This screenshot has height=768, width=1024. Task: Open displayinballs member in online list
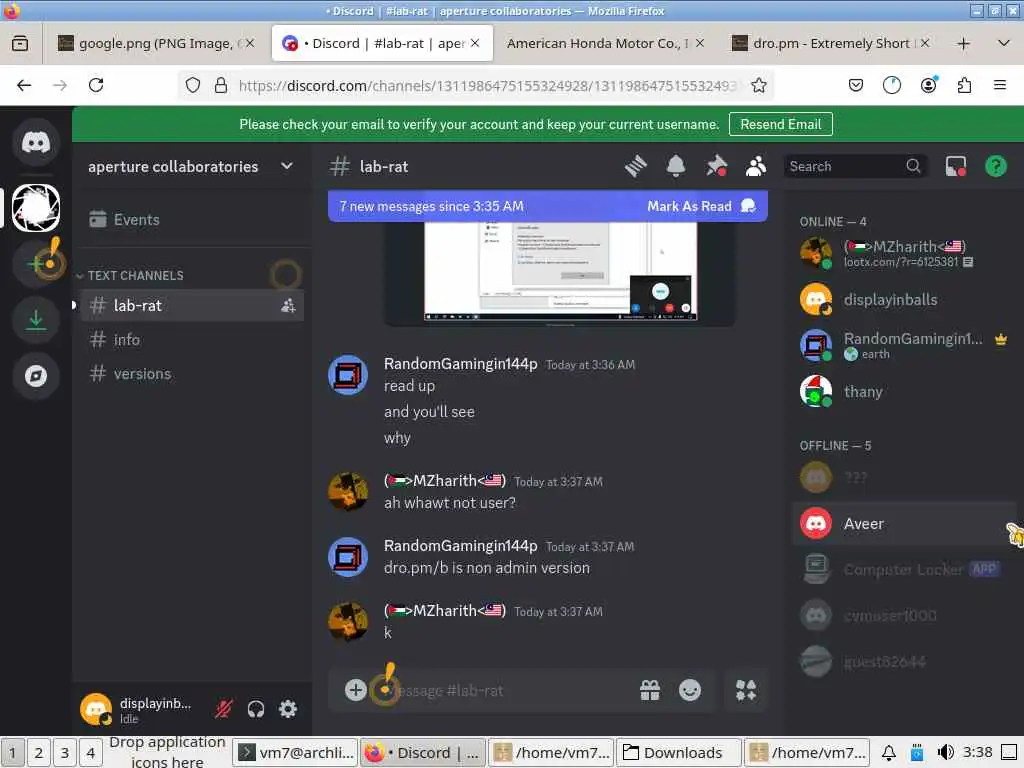[904, 300]
